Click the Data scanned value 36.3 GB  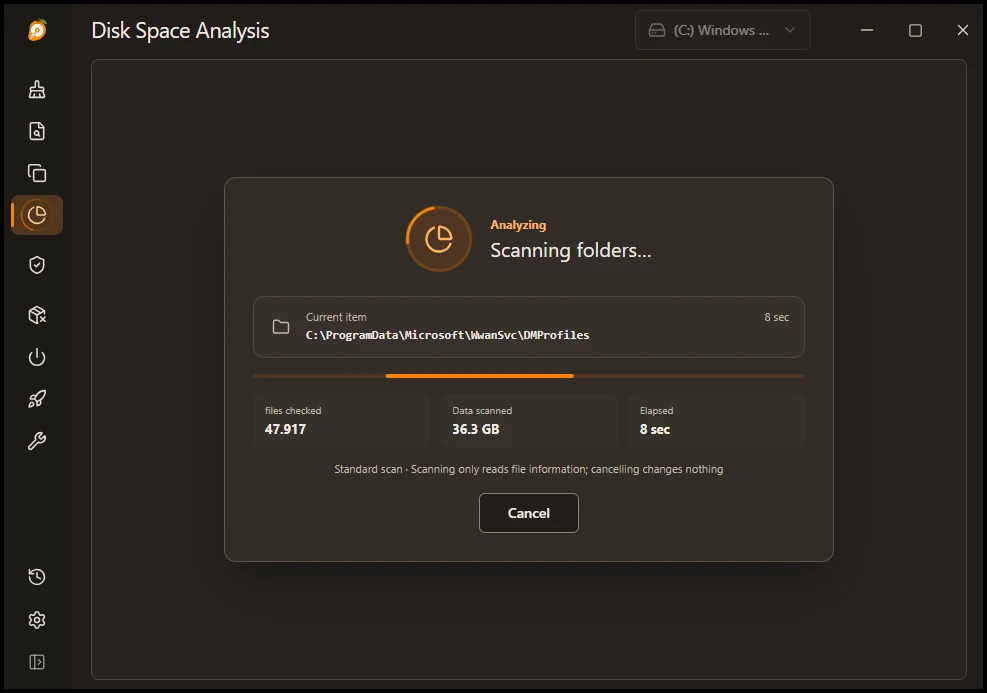[475, 429]
